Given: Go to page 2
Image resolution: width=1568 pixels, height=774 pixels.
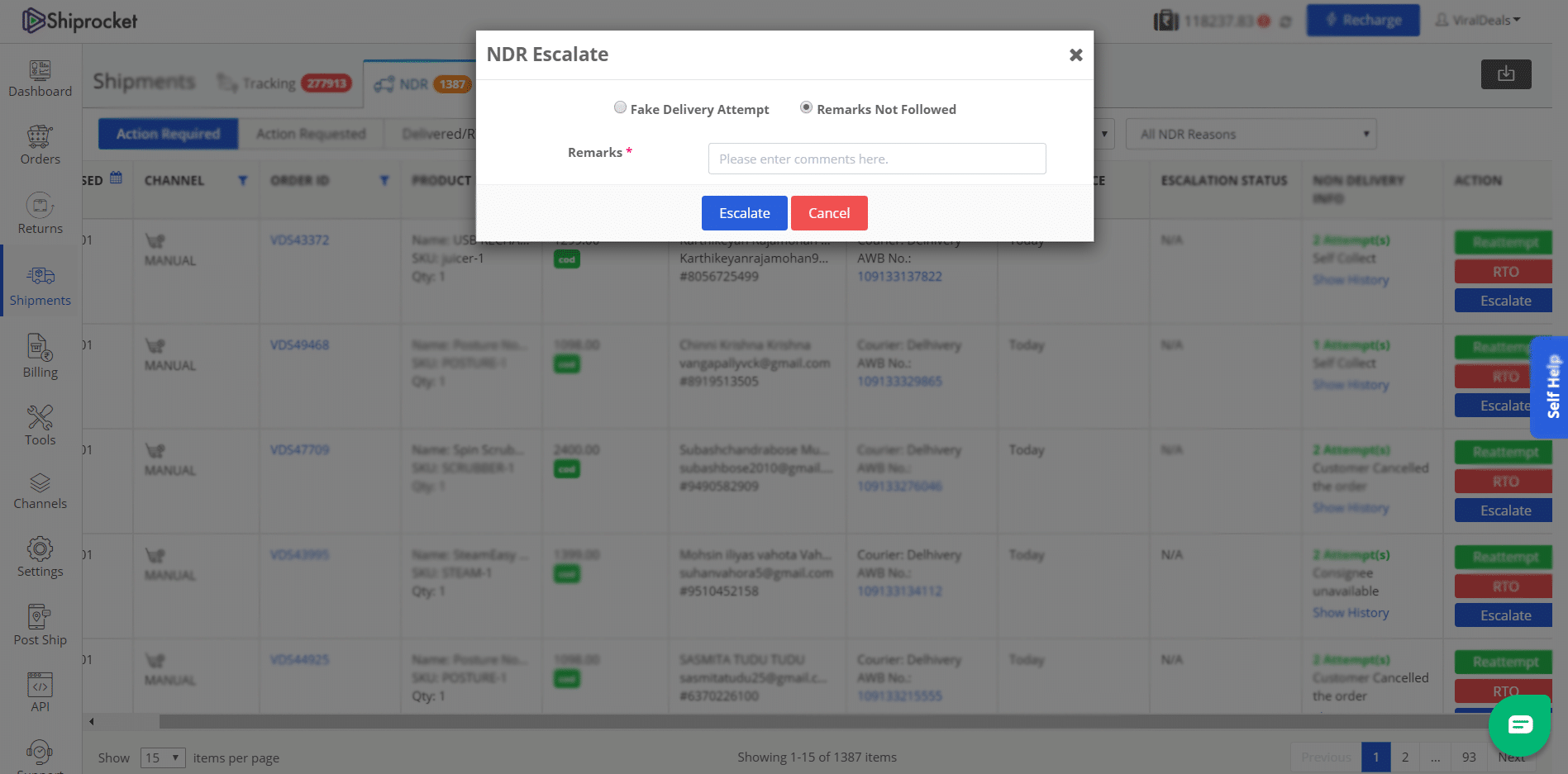Looking at the screenshot, I should (x=1405, y=757).
